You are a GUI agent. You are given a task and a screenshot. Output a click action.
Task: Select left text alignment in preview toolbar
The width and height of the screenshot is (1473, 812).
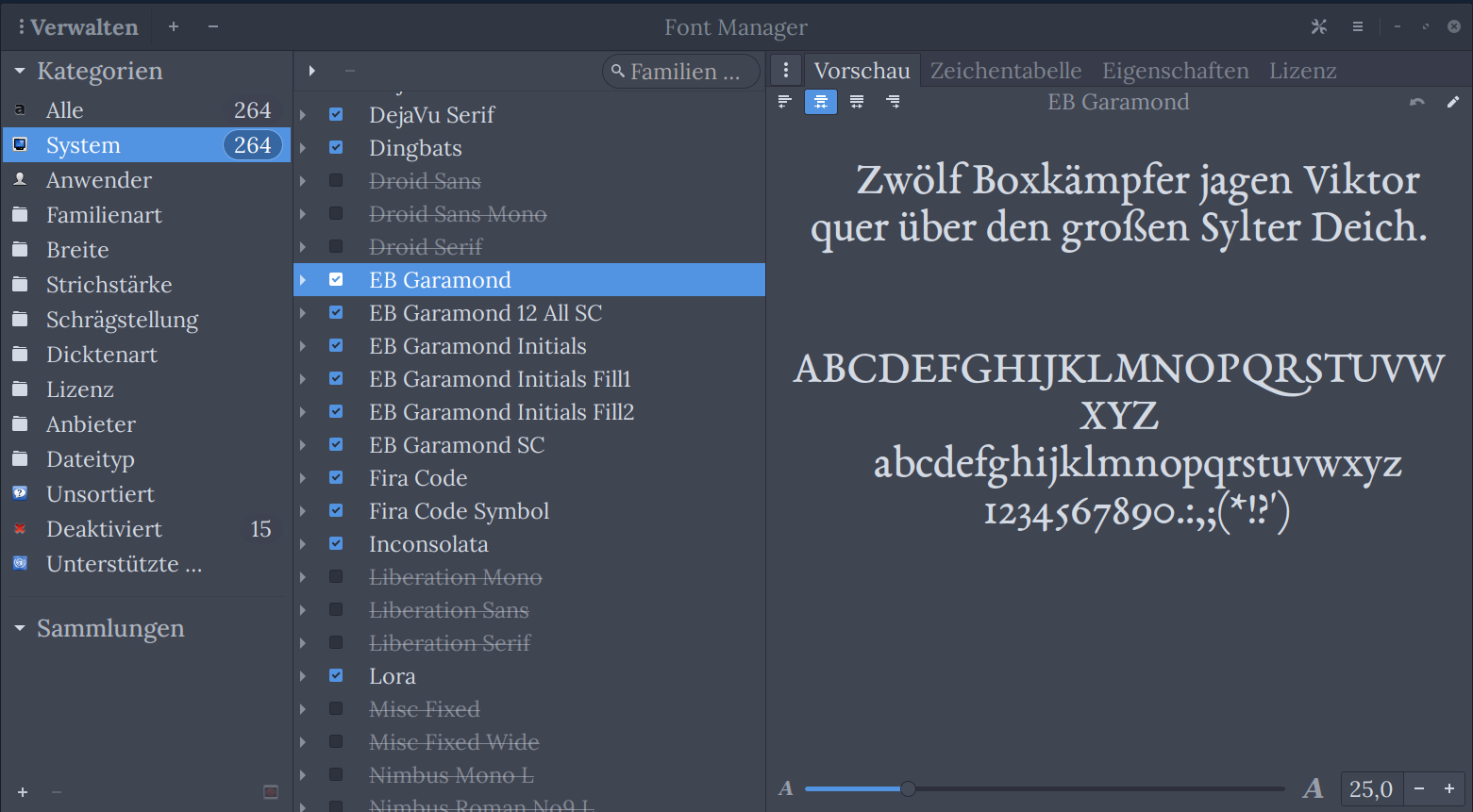pos(784,102)
